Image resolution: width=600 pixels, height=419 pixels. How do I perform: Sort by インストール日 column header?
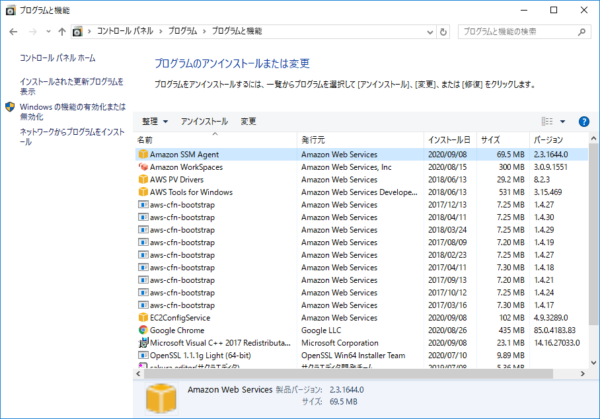pyautogui.click(x=450, y=140)
